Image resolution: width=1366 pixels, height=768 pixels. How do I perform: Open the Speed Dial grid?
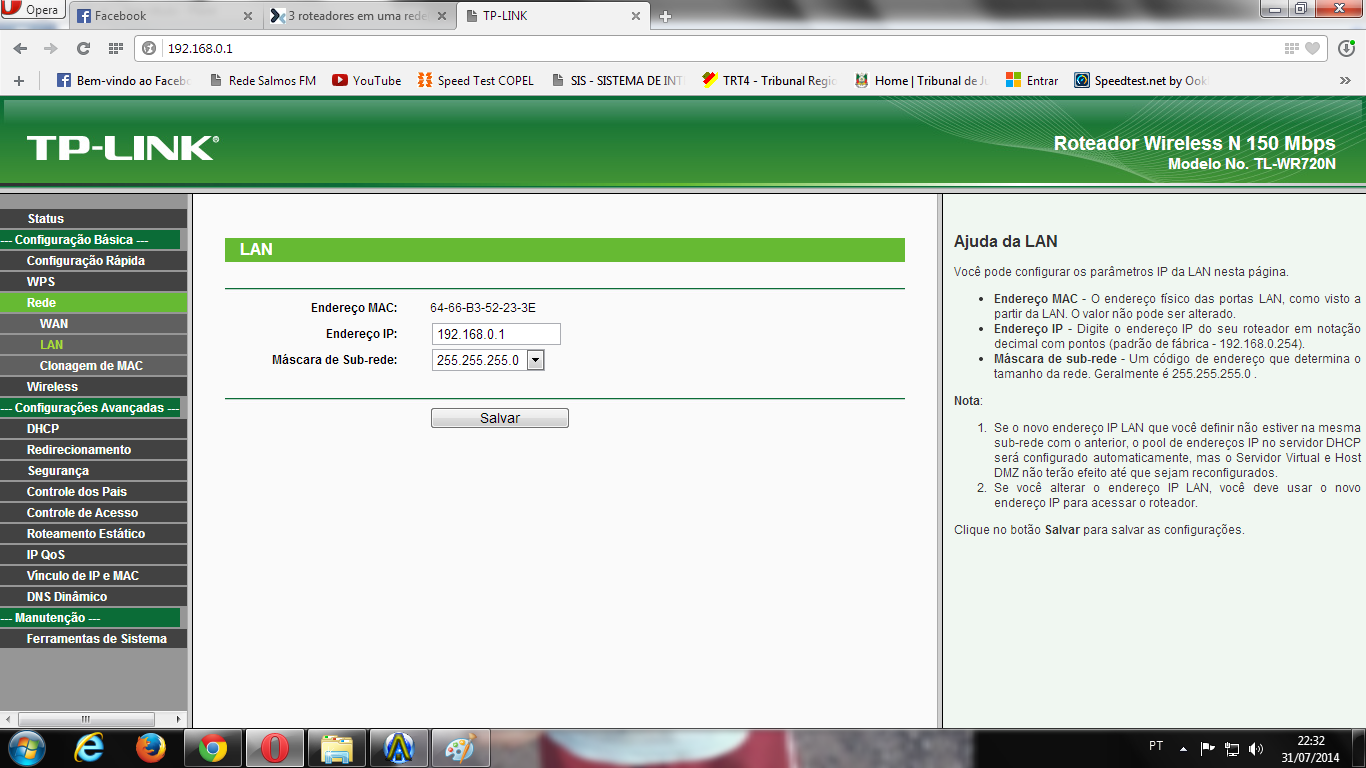click(x=115, y=48)
